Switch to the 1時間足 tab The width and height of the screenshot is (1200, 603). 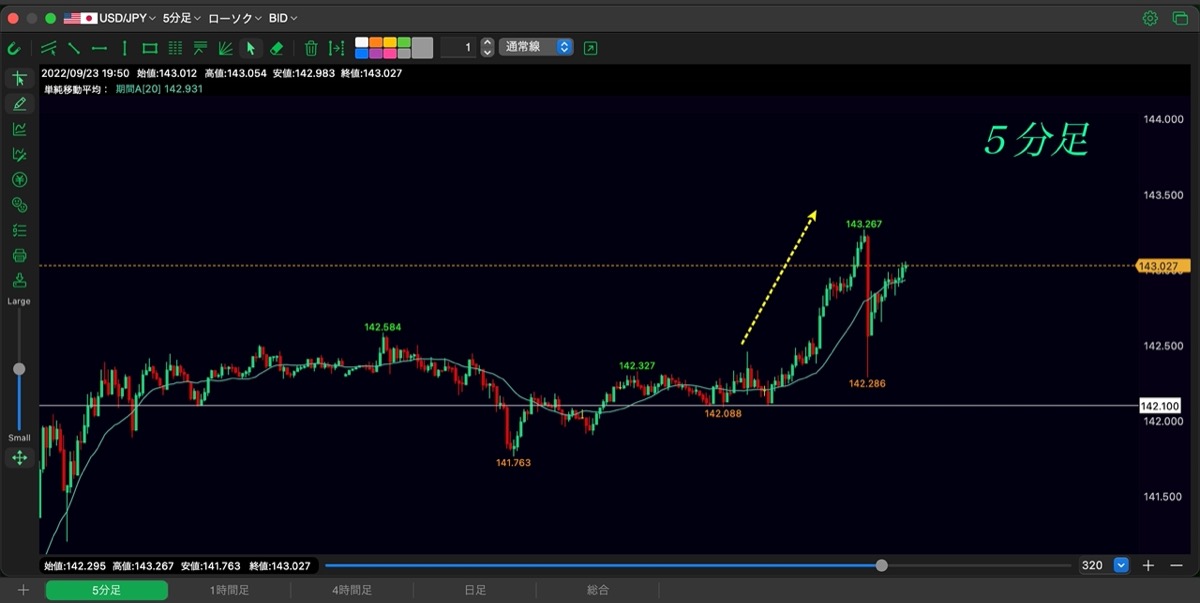[x=230, y=590]
